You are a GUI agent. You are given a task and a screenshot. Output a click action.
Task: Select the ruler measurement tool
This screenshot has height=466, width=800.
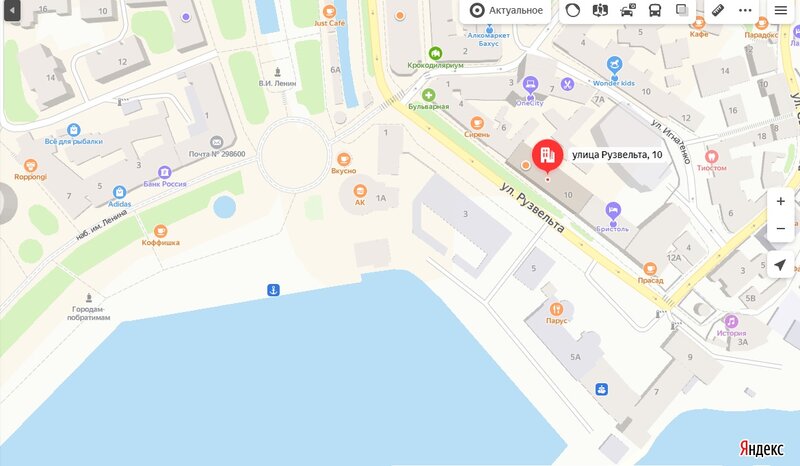coord(718,11)
